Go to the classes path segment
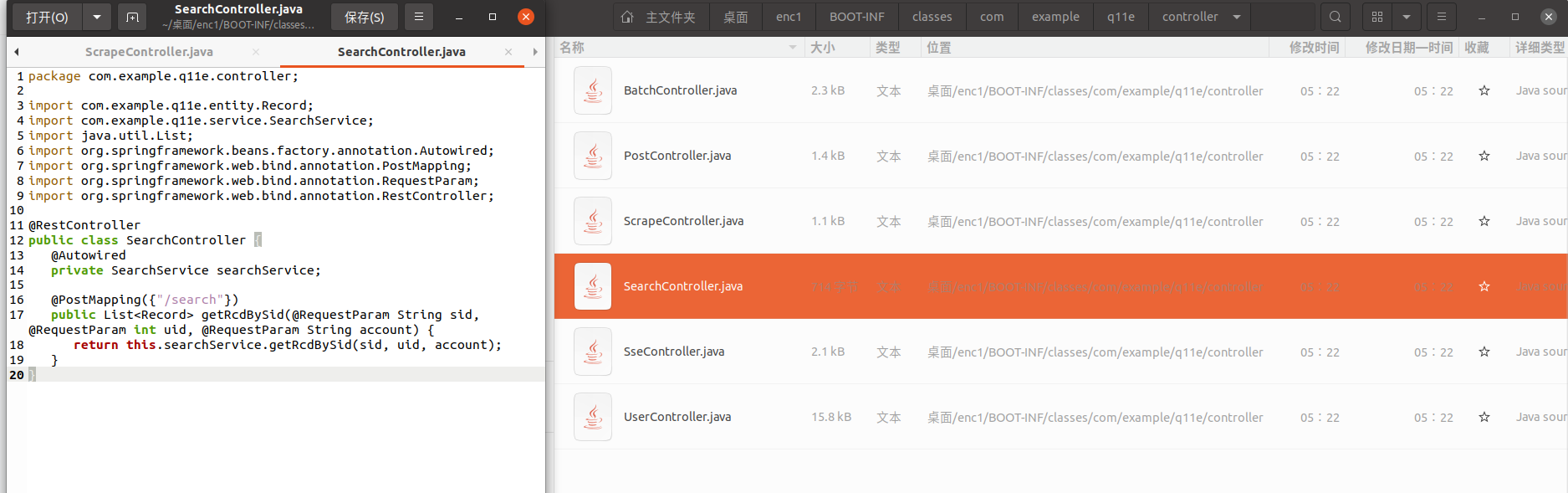Image resolution: width=1568 pixels, height=493 pixels. [932, 17]
